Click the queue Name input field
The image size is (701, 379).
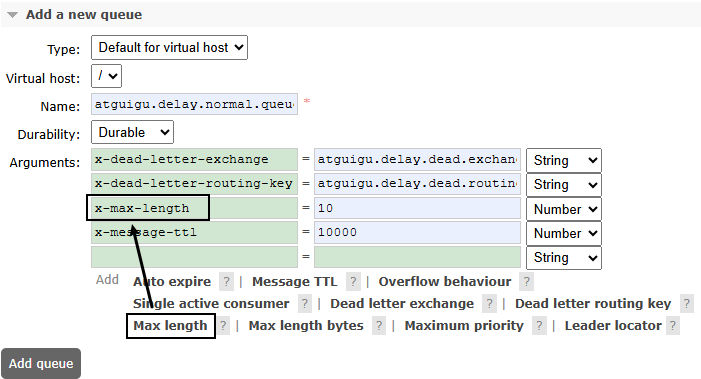(194, 104)
